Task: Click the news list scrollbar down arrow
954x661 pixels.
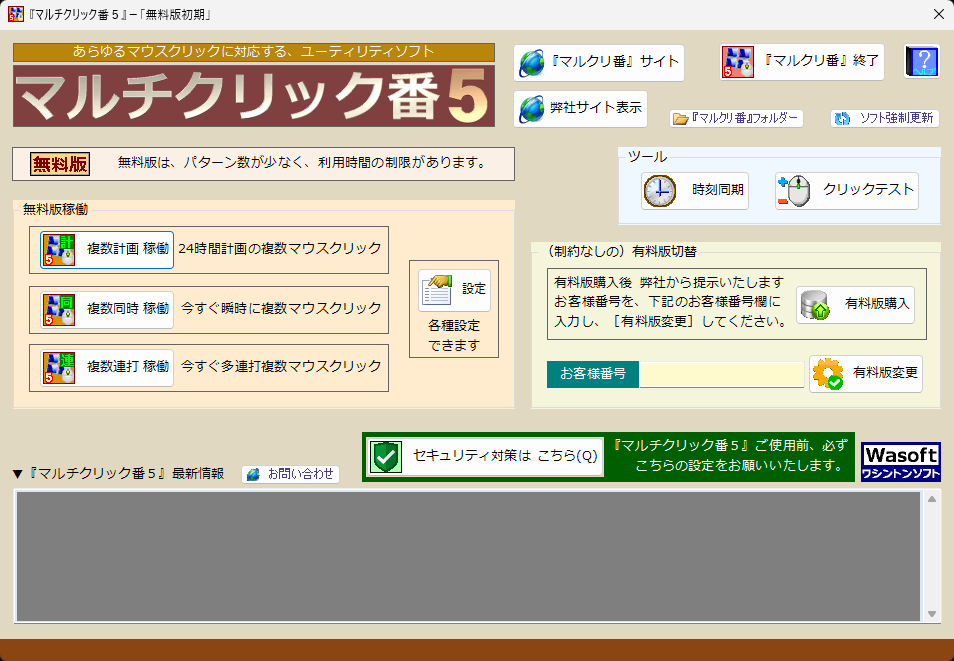Action: click(x=931, y=614)
